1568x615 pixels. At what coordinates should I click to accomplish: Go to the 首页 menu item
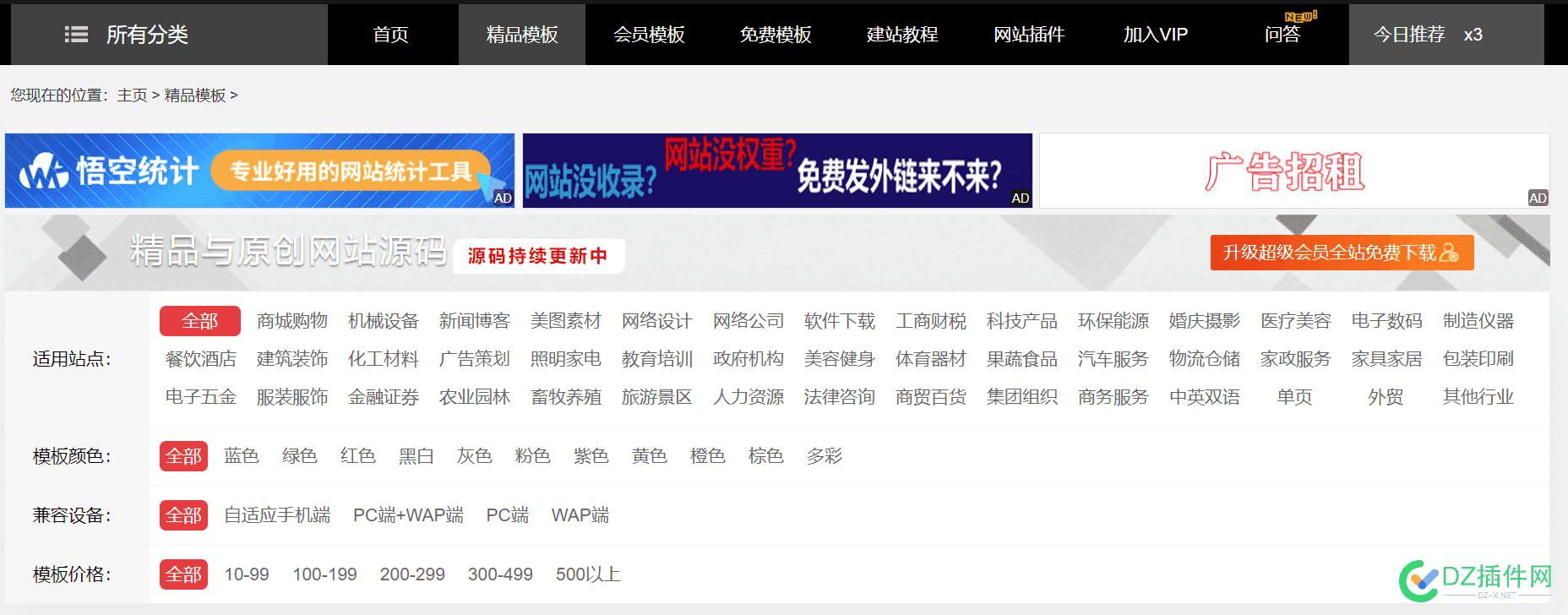391,35
